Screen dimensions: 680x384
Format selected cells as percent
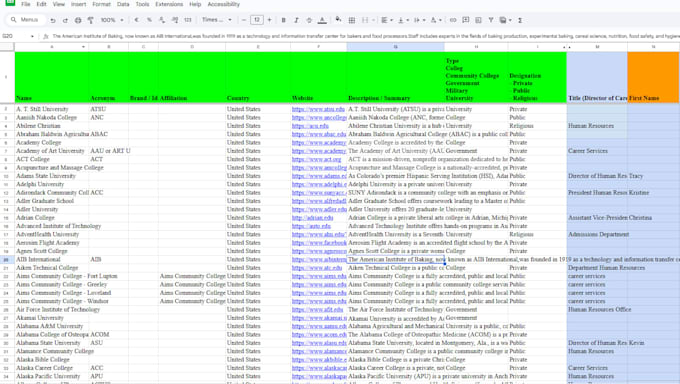coord(149,20)
